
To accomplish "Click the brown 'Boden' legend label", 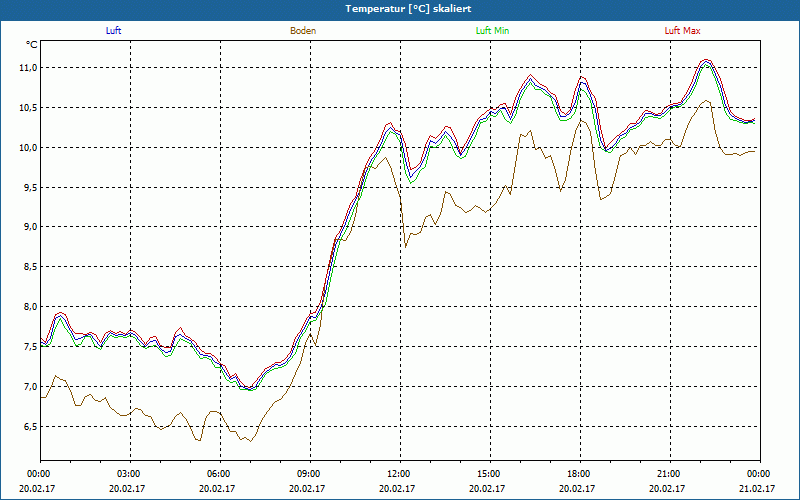I will tap(303, 31).
